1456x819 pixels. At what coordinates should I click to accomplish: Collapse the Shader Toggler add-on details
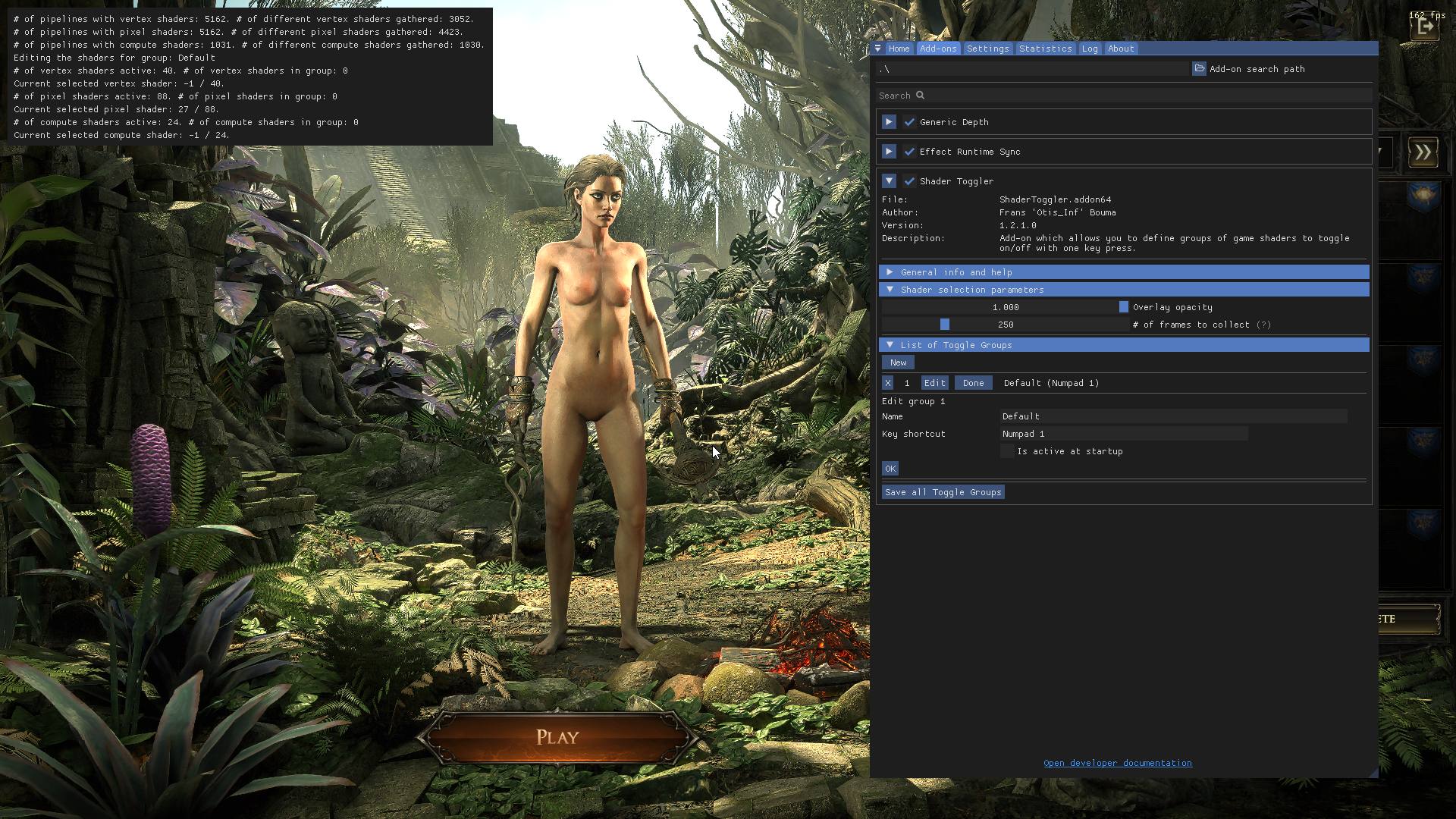889,181
